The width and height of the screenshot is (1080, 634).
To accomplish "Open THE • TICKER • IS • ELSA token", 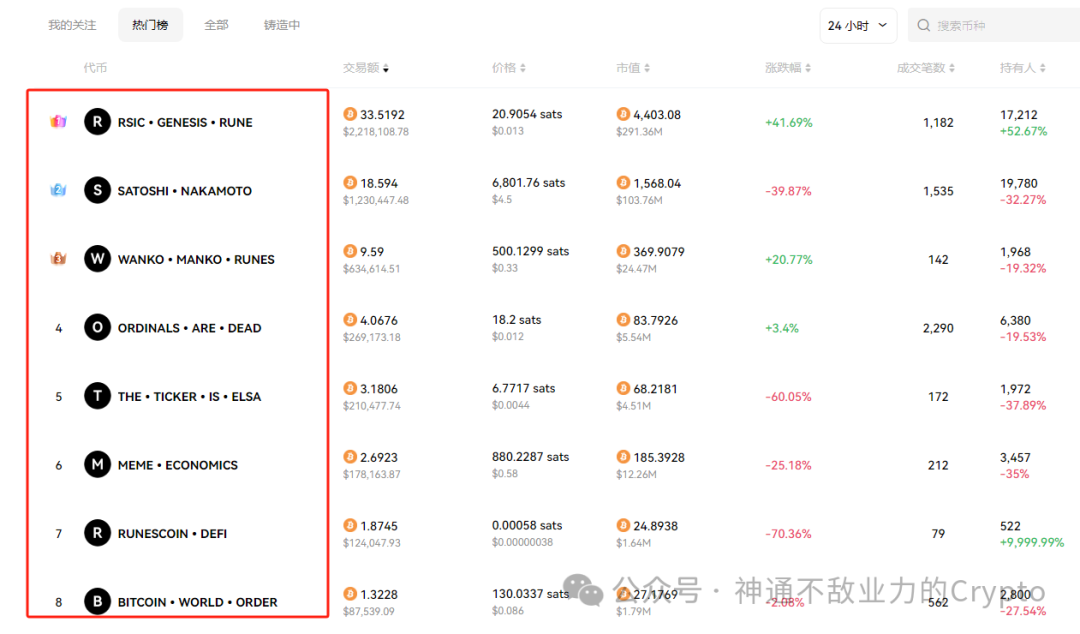I will pos(189,397).
